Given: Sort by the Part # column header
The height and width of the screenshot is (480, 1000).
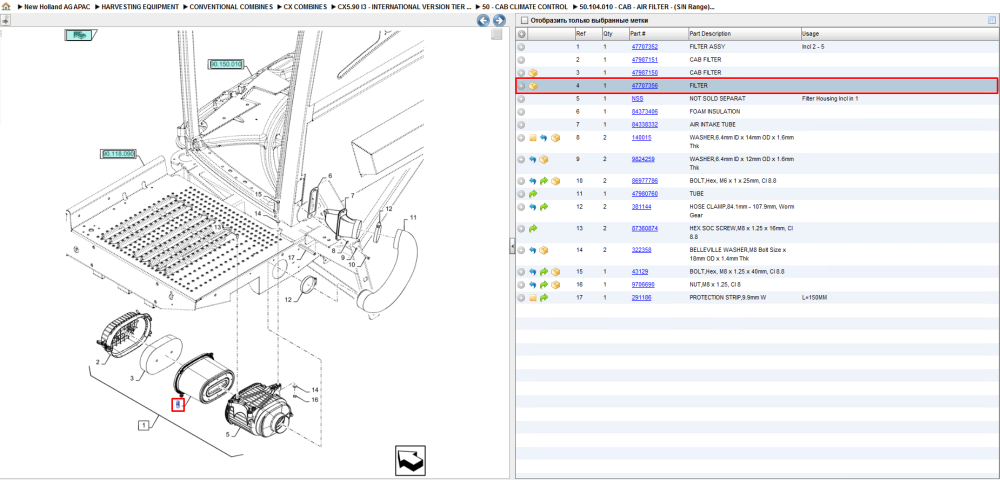Looking at the screenshot, I should tap(638, 34).
